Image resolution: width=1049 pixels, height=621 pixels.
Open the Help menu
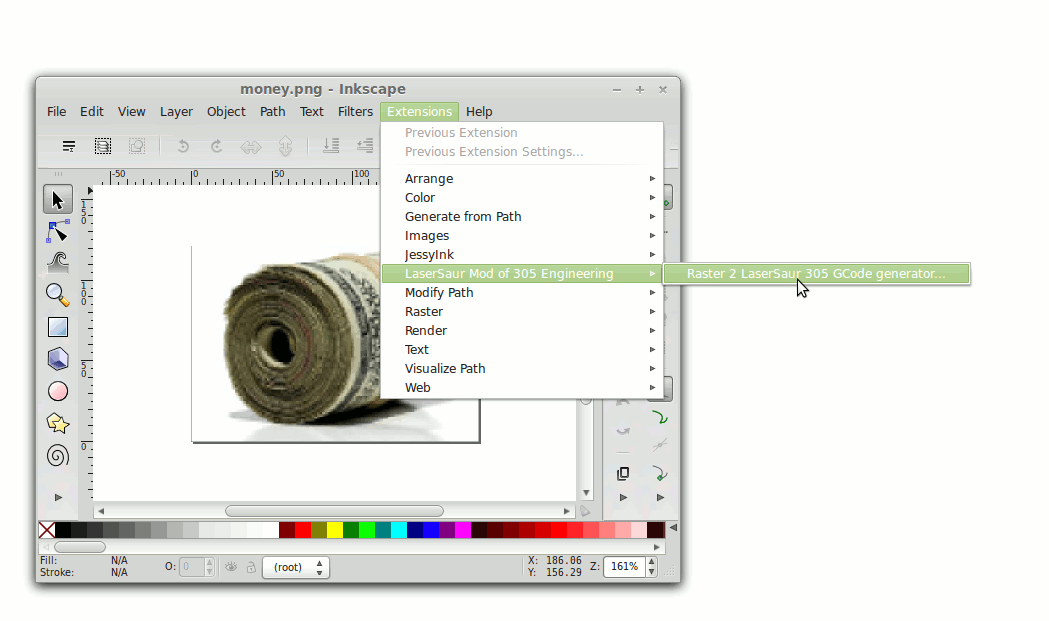tap(479, 112)
